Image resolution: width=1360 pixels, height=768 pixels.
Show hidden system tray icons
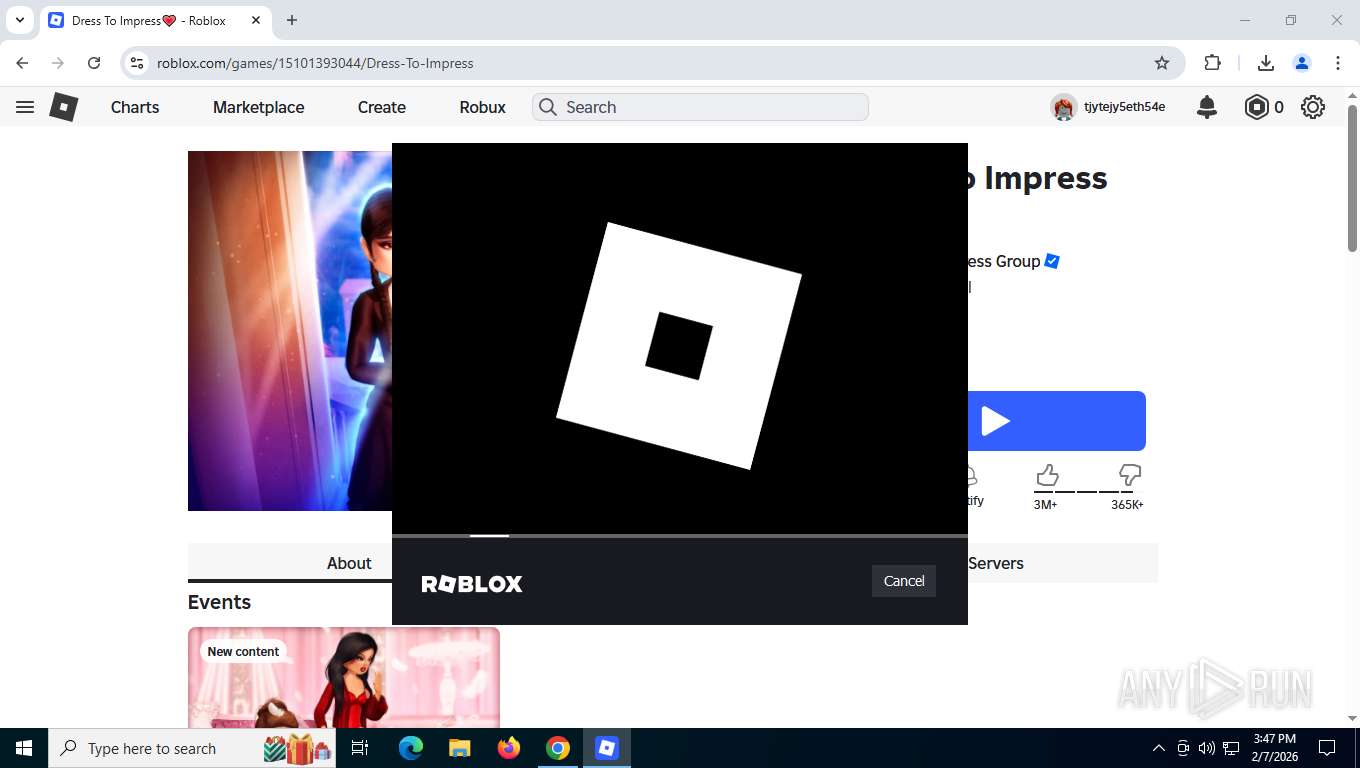click(x=1159, y=748)
